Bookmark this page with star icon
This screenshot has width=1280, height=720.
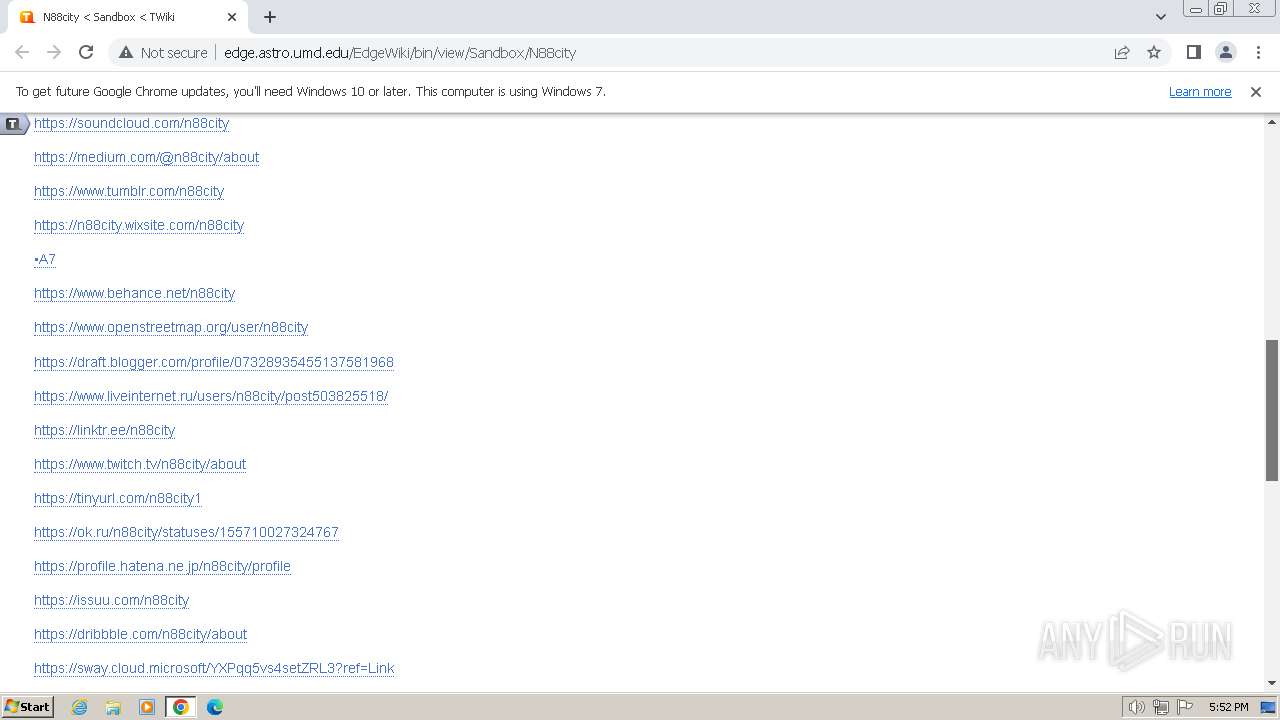(x=1154, y=52)
